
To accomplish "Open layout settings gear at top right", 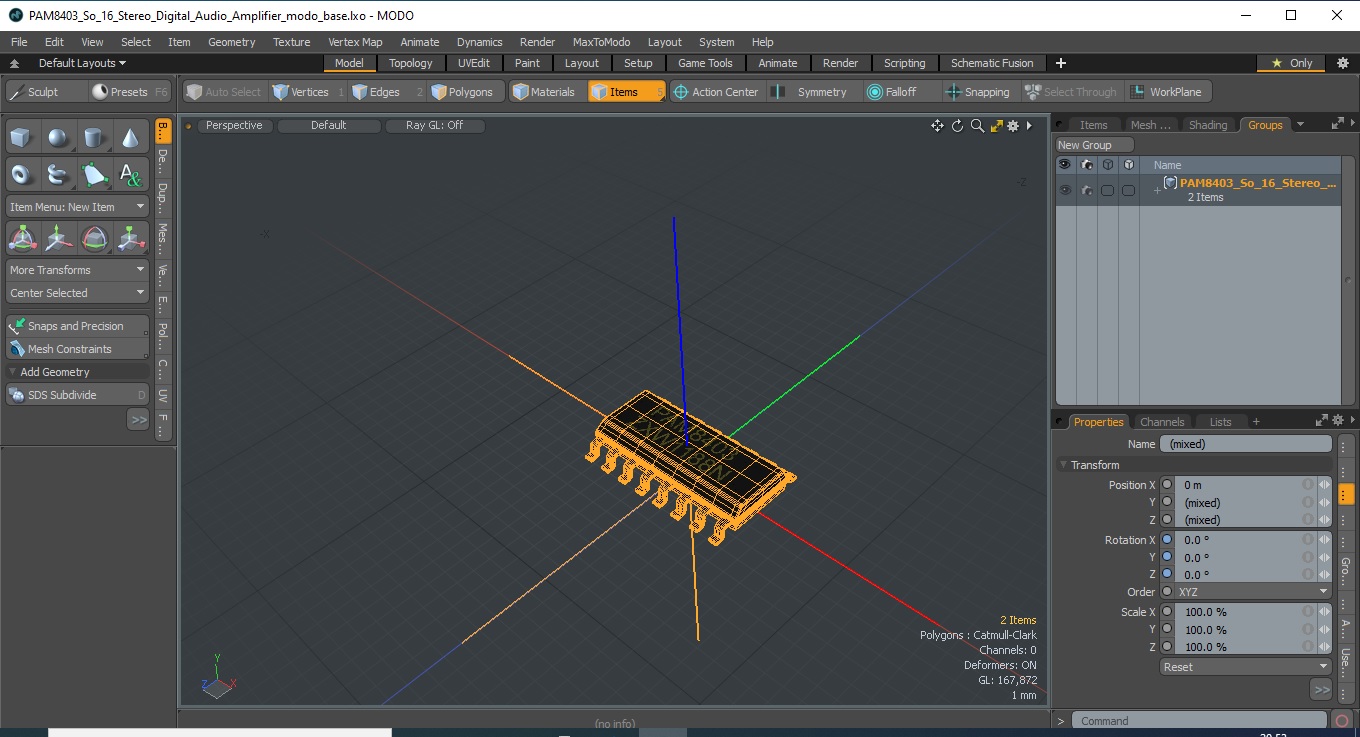I will pos(1343,63).
